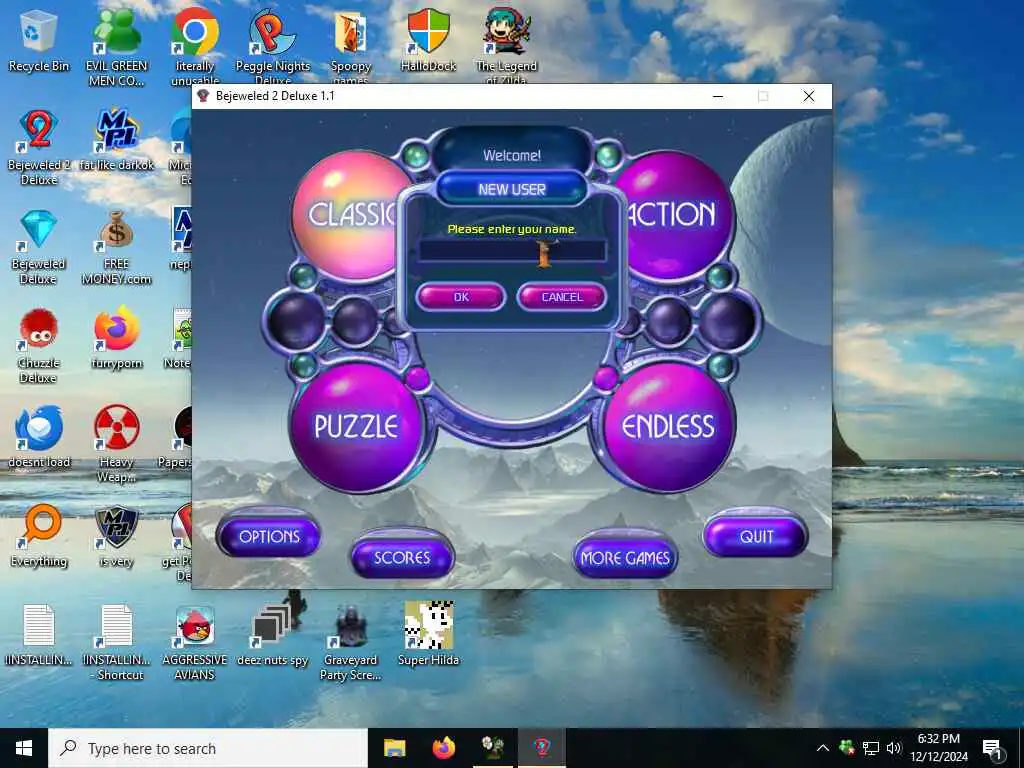Image resolution: width=1024 pixels, height=768 pixels.
Task: Open File Explorer from the taskbar
Action: (394, 748)
